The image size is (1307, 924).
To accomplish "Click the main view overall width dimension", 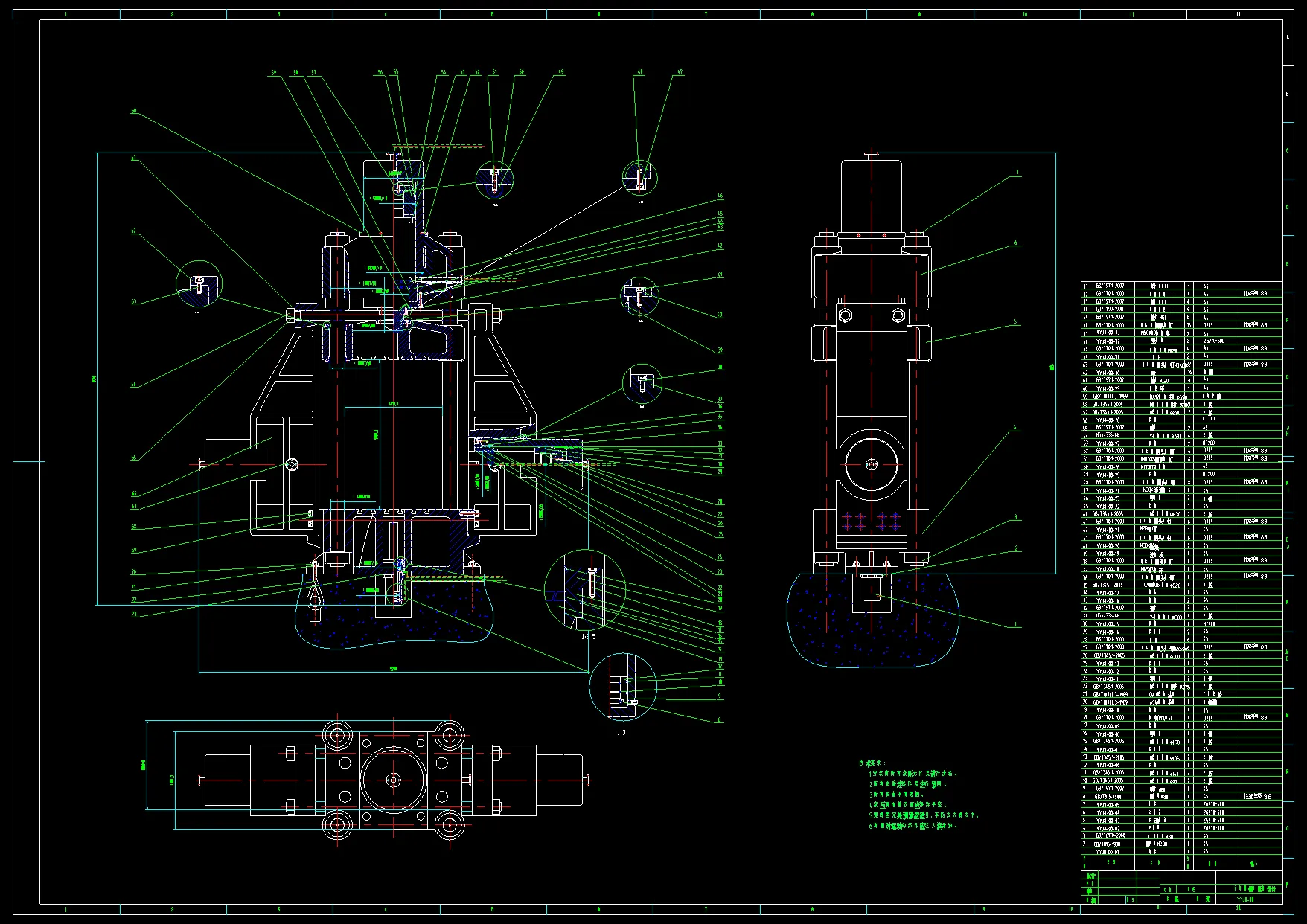I will [x=394, y=669].
